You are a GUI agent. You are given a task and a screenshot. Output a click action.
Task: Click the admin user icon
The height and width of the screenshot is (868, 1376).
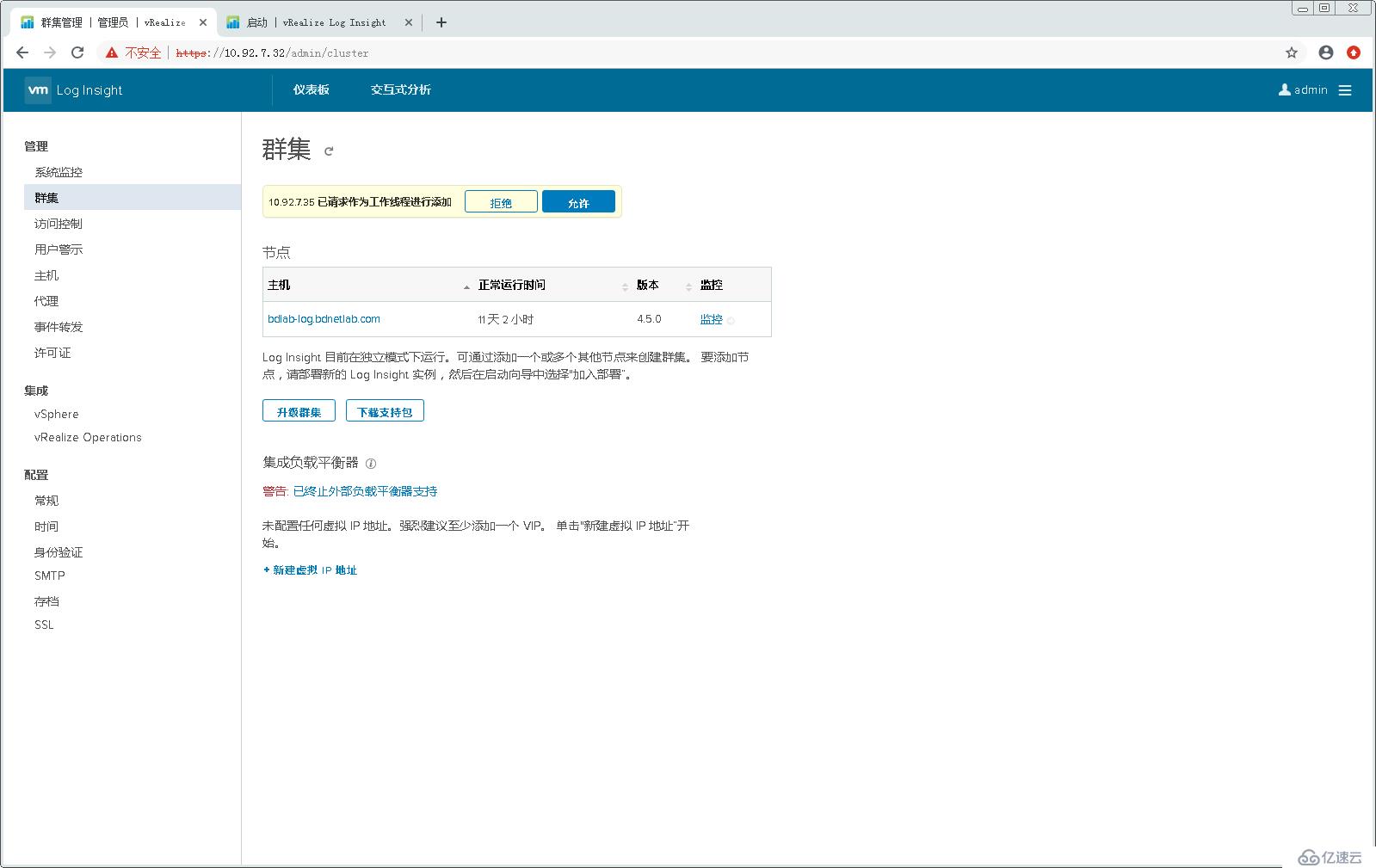(1285, 89)
